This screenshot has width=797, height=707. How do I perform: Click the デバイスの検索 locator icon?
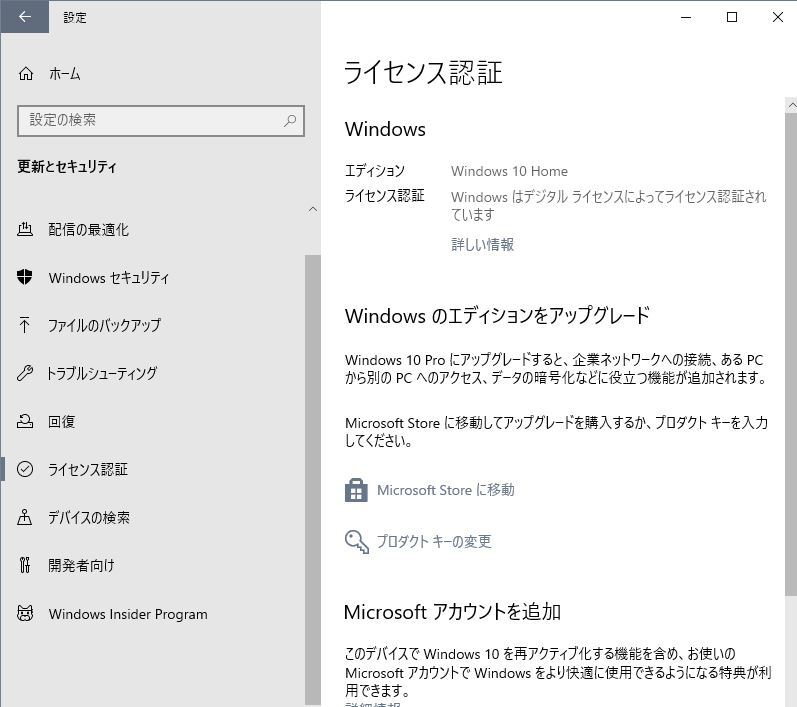point(24,517)
